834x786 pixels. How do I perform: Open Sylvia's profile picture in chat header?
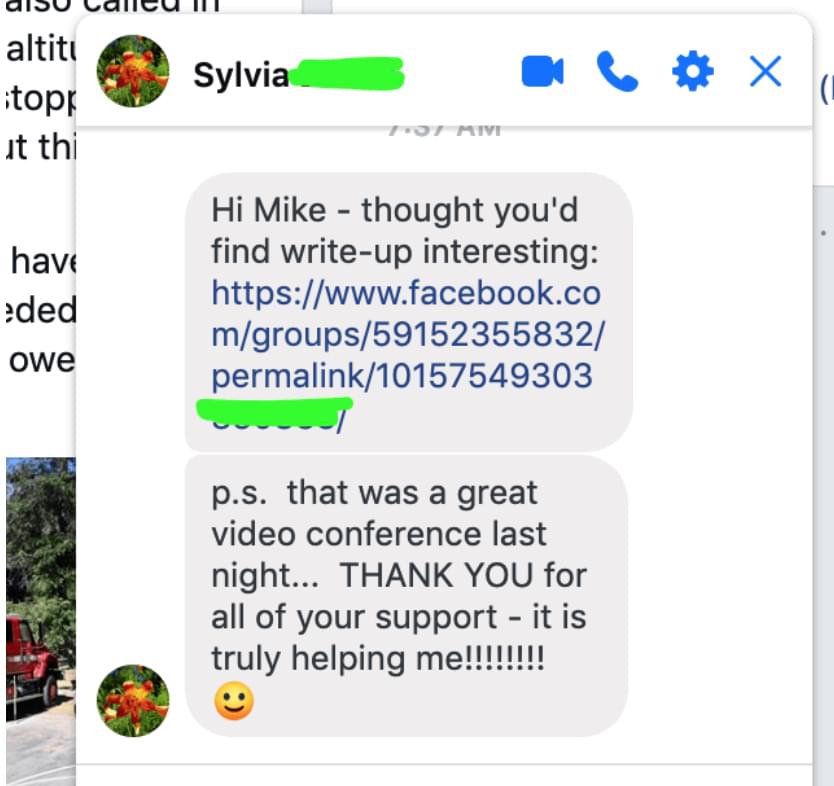pyautogui.click(x=133, y=71)
